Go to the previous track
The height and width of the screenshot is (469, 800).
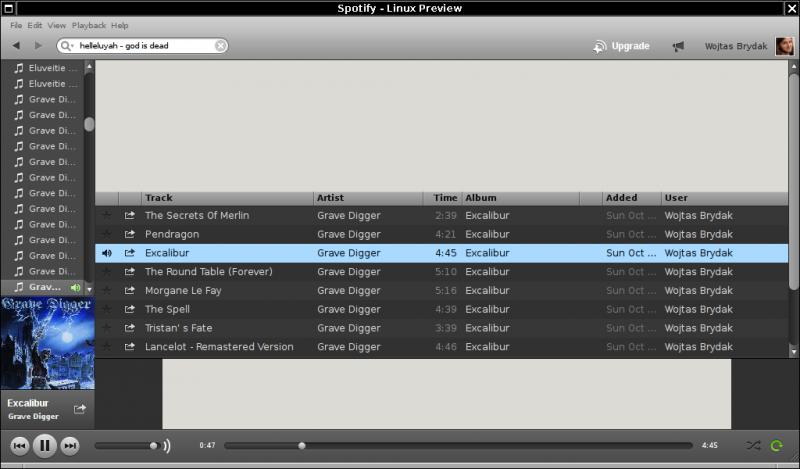pos(20,446)
